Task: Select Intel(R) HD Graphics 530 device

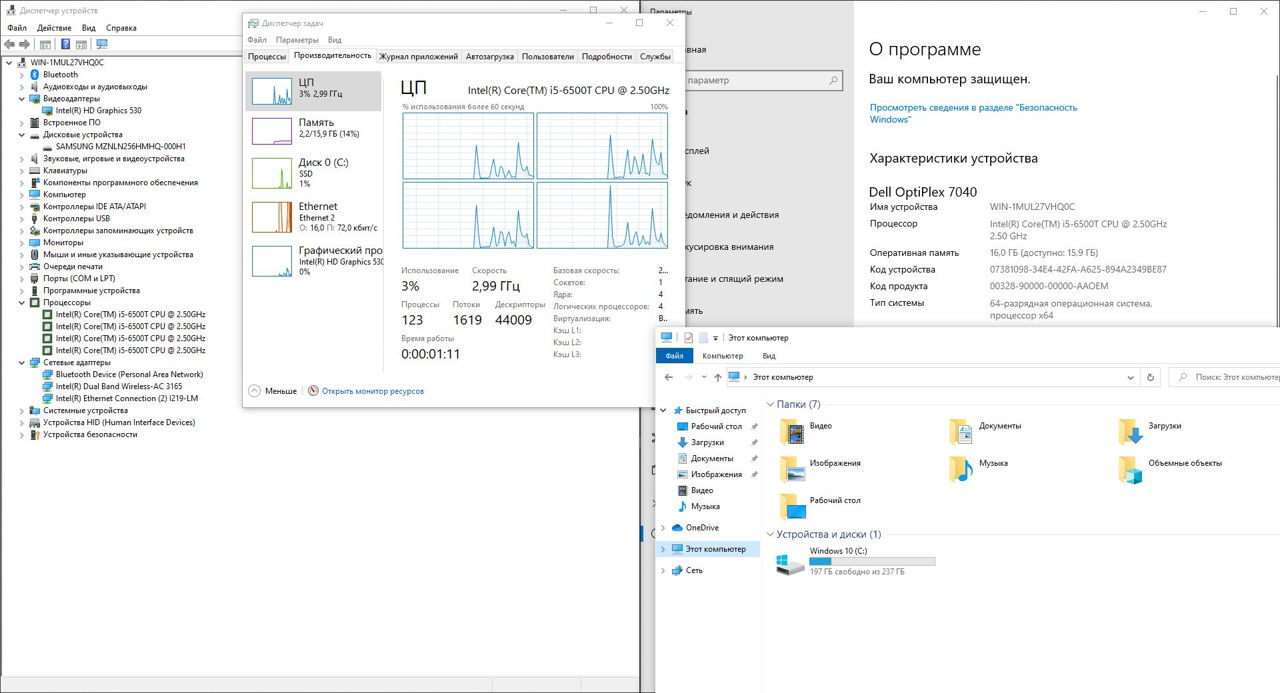Action: click(x=98, y=111)
